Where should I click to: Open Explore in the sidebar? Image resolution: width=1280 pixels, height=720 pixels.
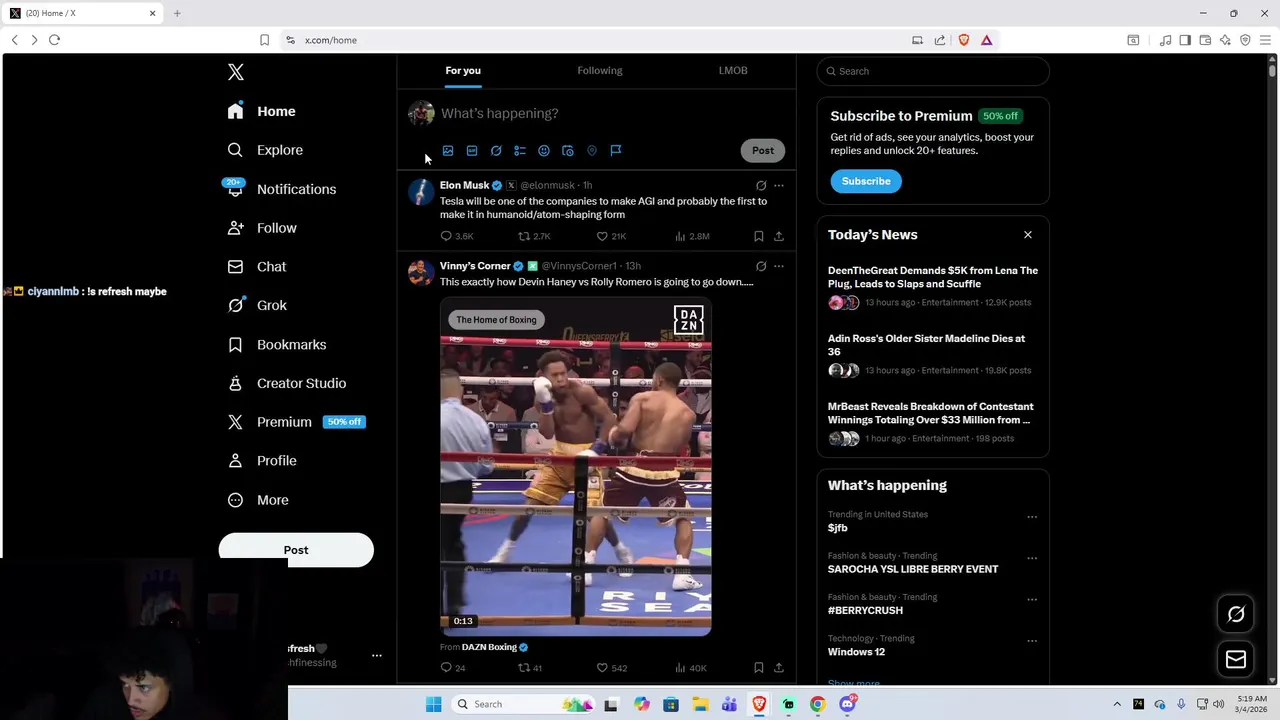[265, 150]
